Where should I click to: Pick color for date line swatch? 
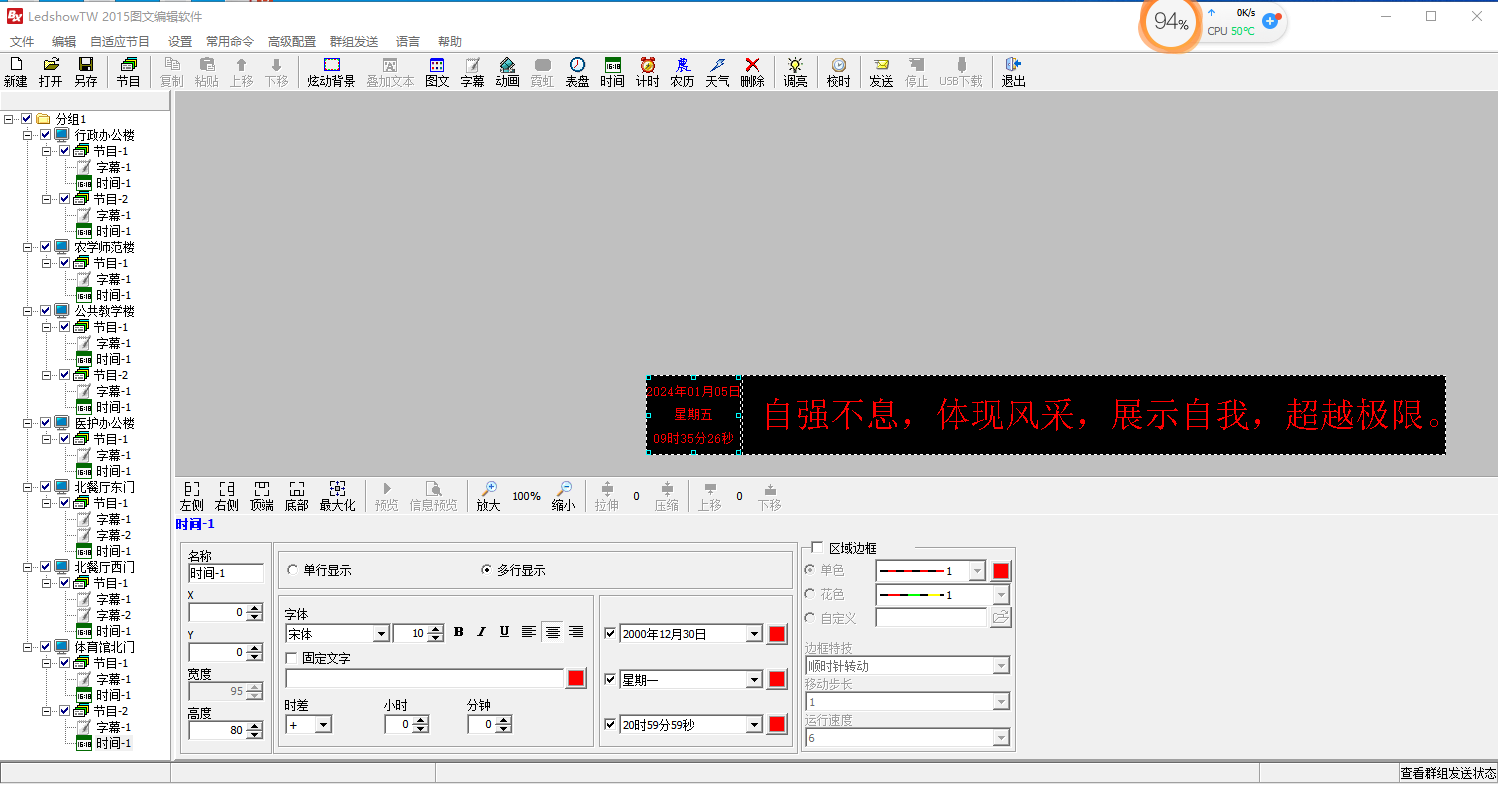(x=777, y=633)
